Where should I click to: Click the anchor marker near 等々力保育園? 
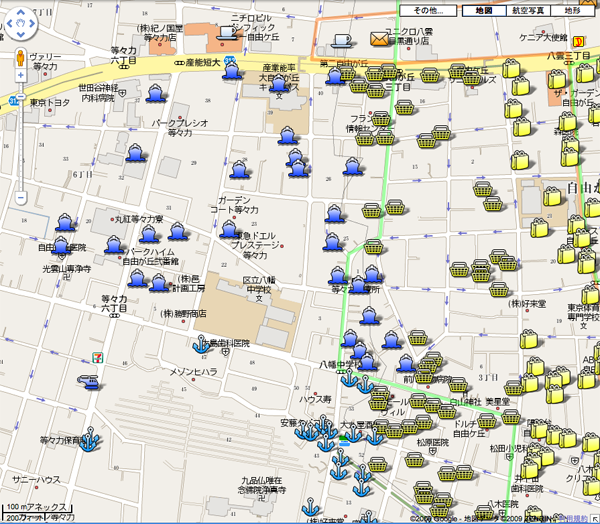88,437
